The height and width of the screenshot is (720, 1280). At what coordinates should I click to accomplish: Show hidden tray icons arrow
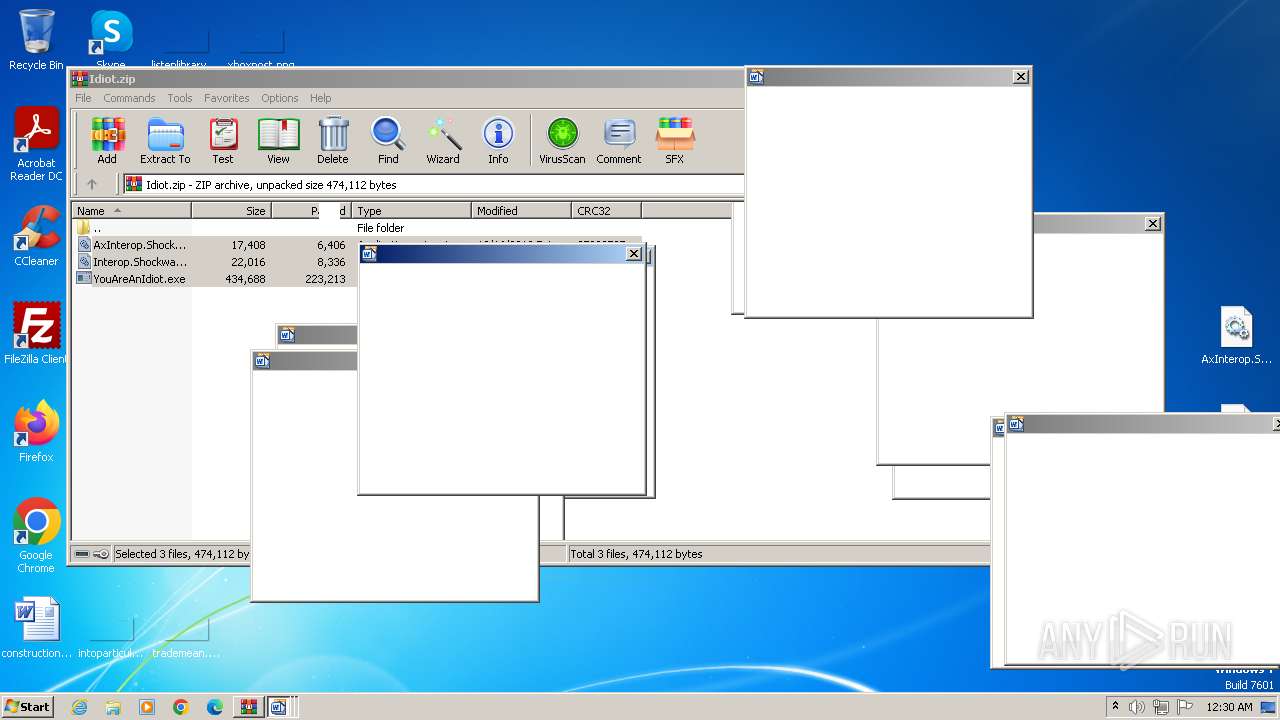[1115, 706]
